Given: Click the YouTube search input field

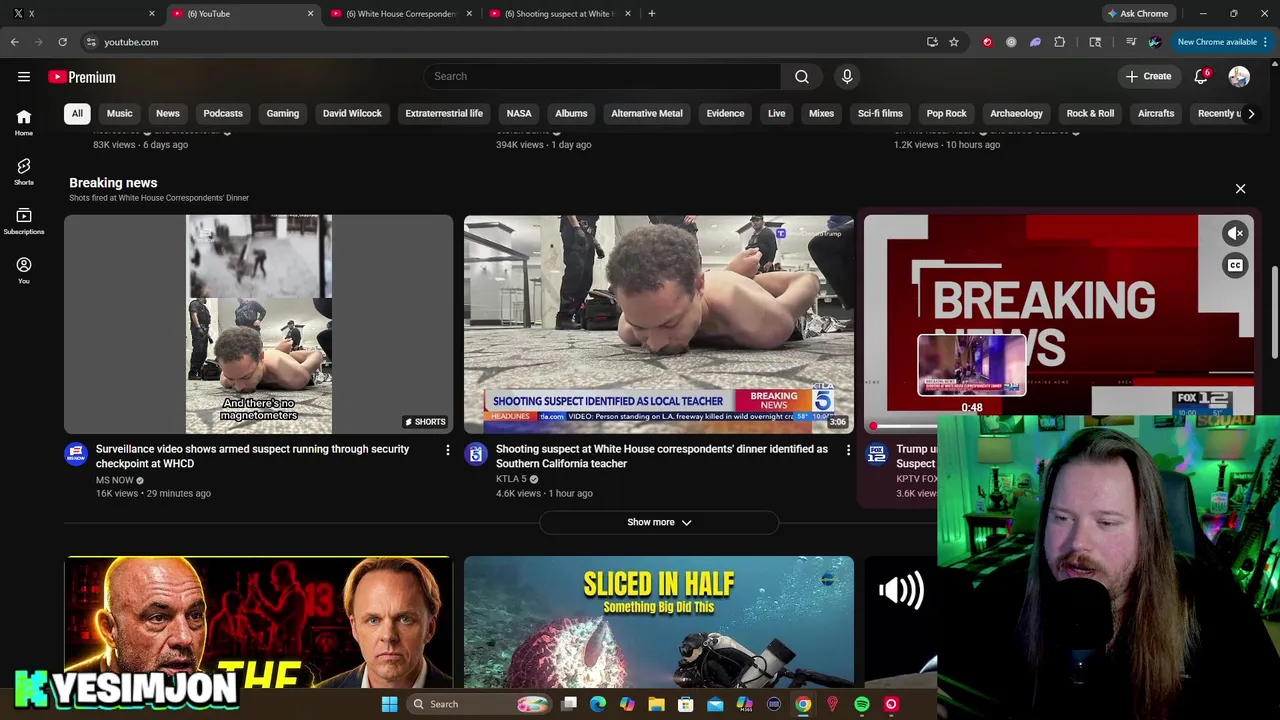Looking at the screenshot, I should [602, 76].
